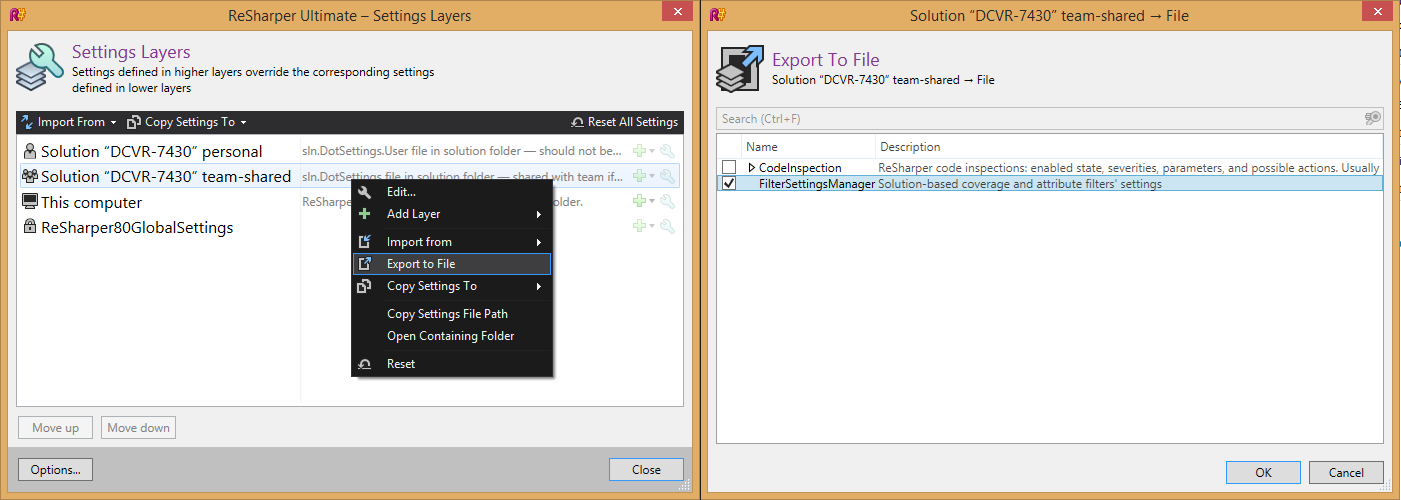Choose Open Containing Folder menu entry
The image size is (1401, 500).
click(x=452, y=336)
